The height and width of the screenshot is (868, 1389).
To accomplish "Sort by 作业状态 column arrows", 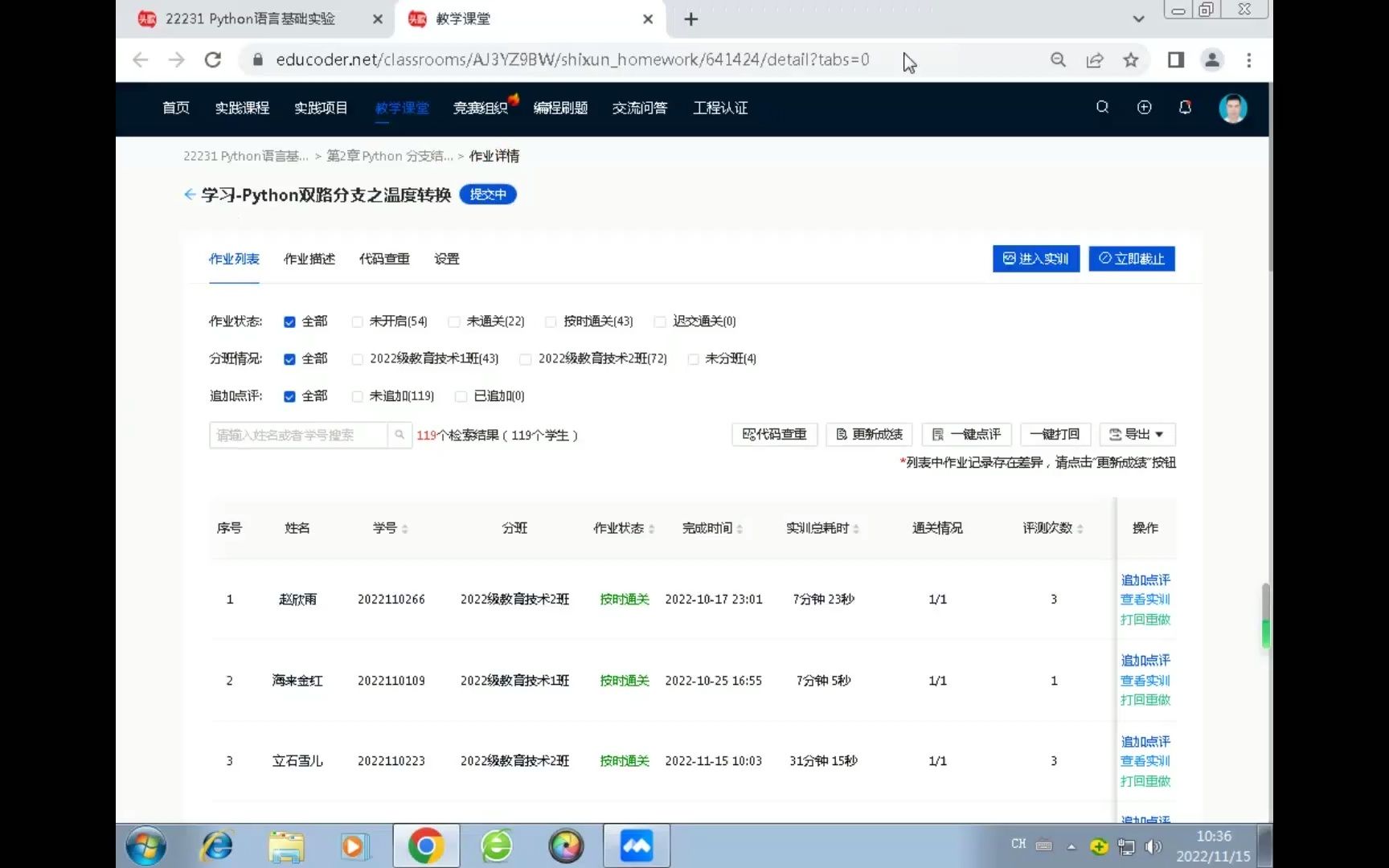I will click(652, 529).
